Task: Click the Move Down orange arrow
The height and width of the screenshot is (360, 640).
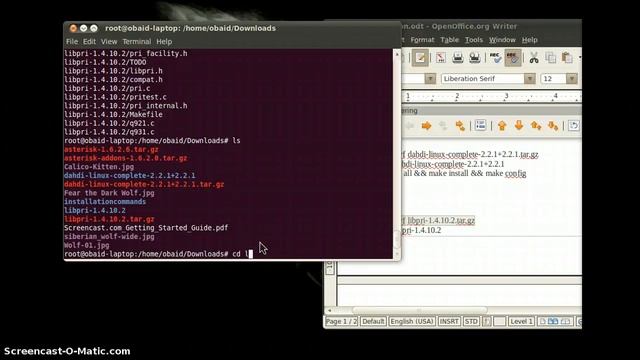Action: tap(519, 126)
